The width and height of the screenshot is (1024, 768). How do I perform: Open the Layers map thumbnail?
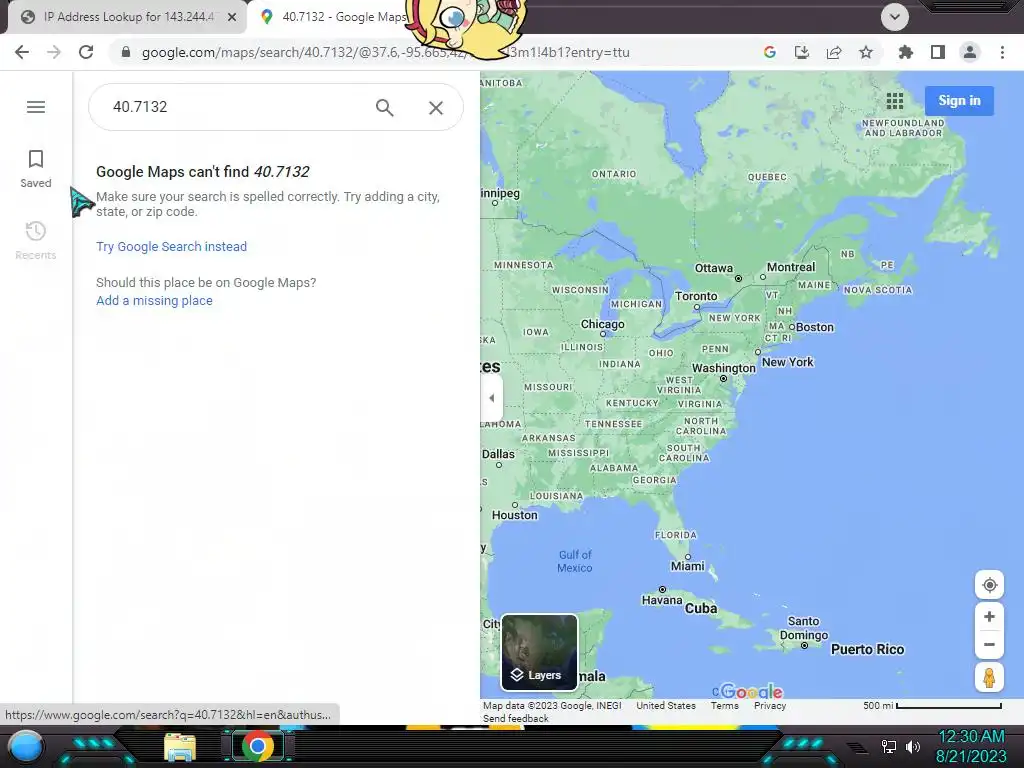539,652
